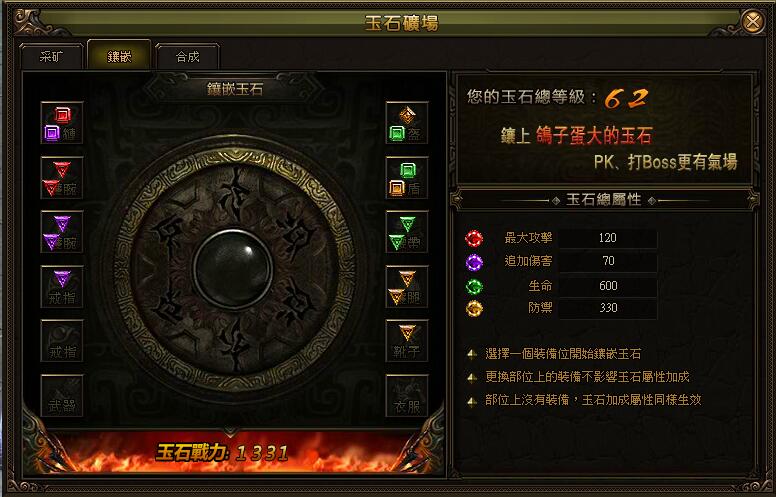
Task: Select the empty 武器 weapon slot
Action: pyautogui.click(x=62, y=396)
